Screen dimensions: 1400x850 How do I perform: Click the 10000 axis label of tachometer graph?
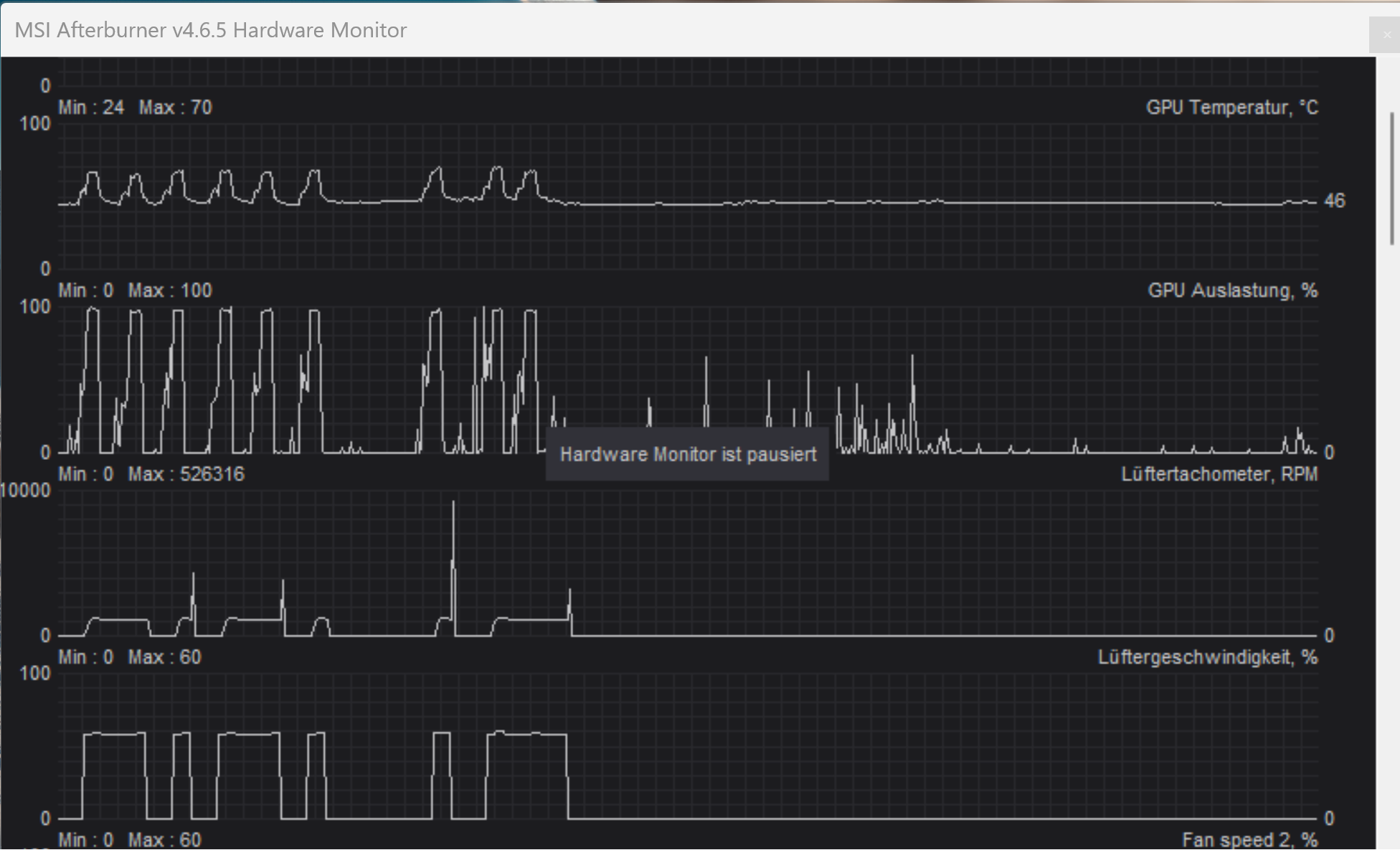(x=26, y=491)
